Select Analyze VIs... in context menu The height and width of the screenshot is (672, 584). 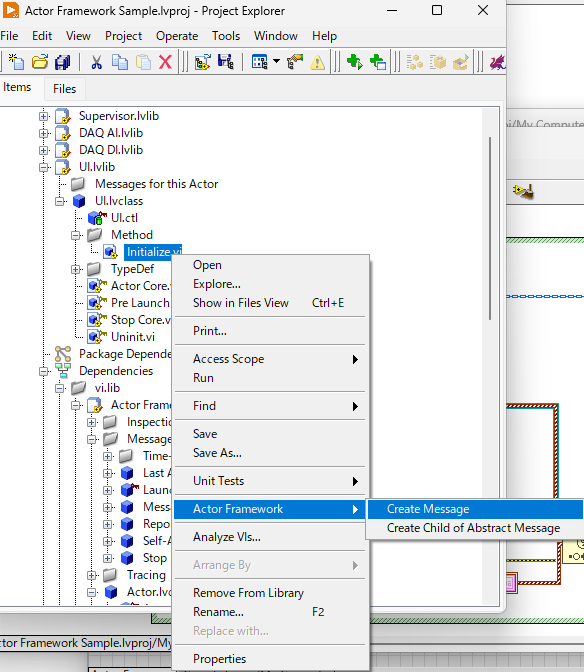pos(271,537)
